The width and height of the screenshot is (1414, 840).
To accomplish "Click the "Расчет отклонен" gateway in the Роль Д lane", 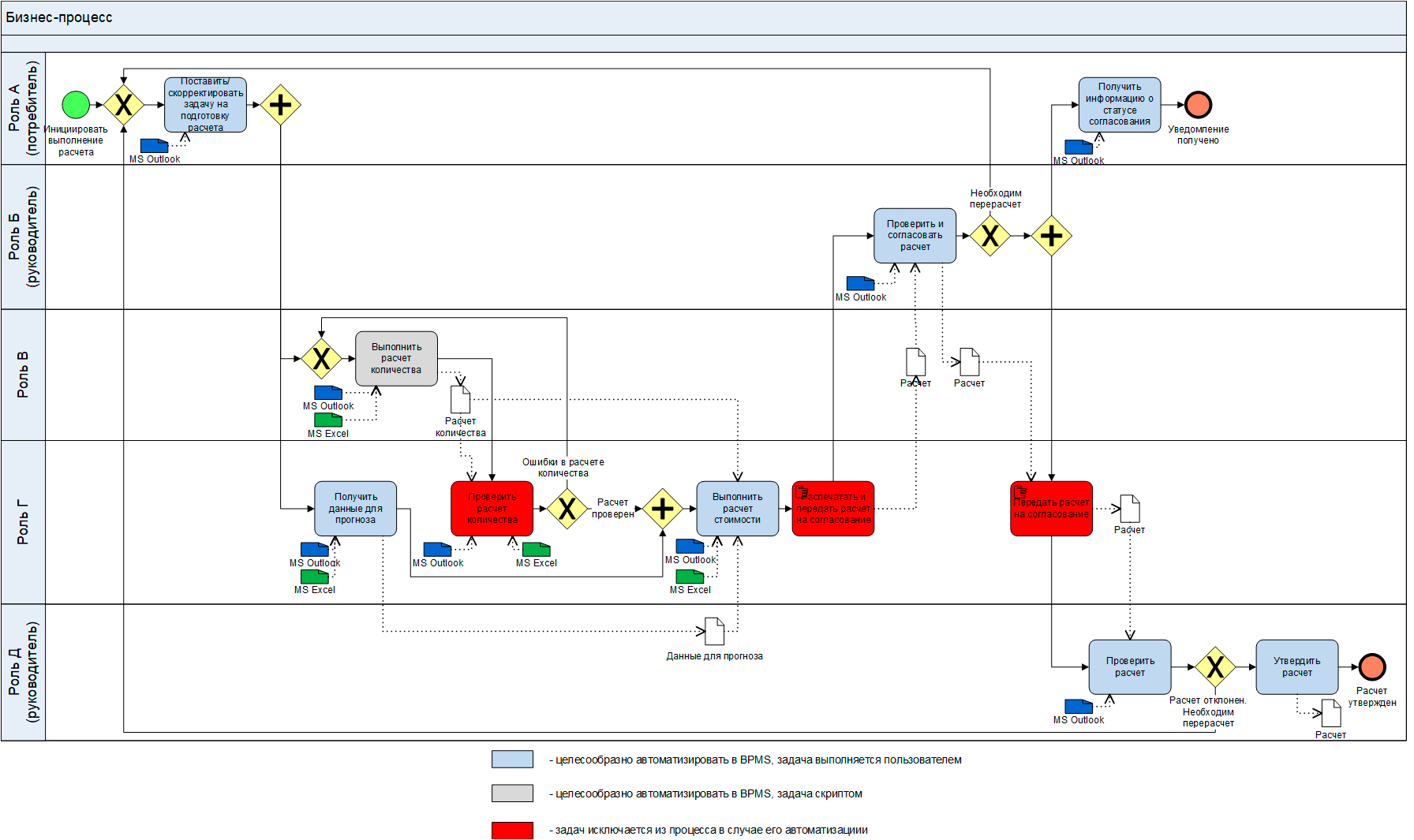I will 1214,667.
